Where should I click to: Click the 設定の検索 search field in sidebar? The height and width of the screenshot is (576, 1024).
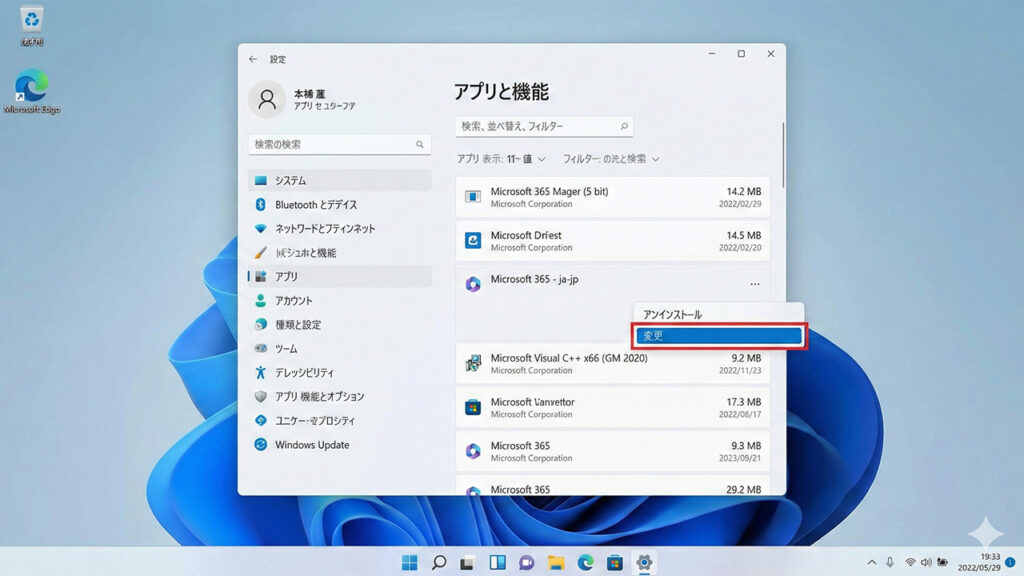pyautogui.click(x=339, y=145)
